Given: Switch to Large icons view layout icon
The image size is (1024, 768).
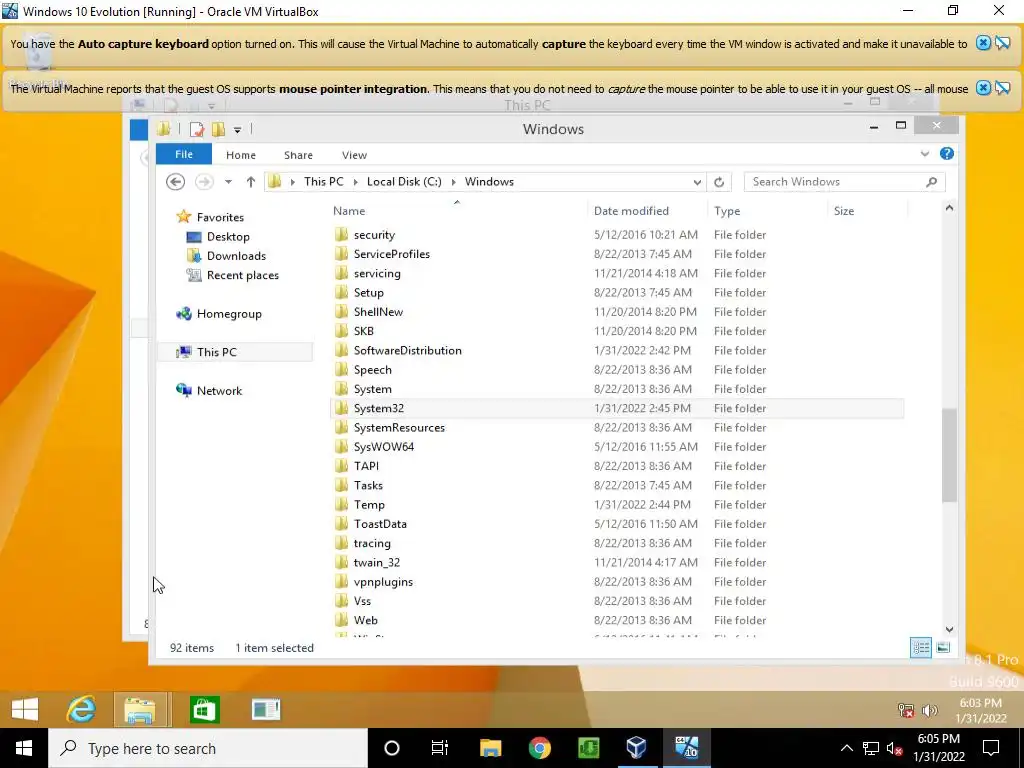Looking at the screenshot, I should pyautogui.click(x=943, y=648).
